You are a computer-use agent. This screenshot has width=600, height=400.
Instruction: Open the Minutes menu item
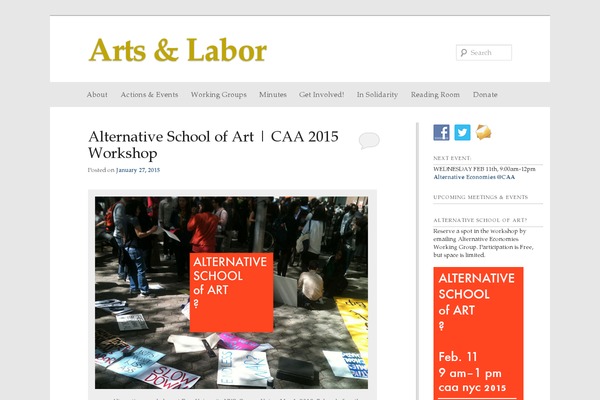(x=273, y=95)
